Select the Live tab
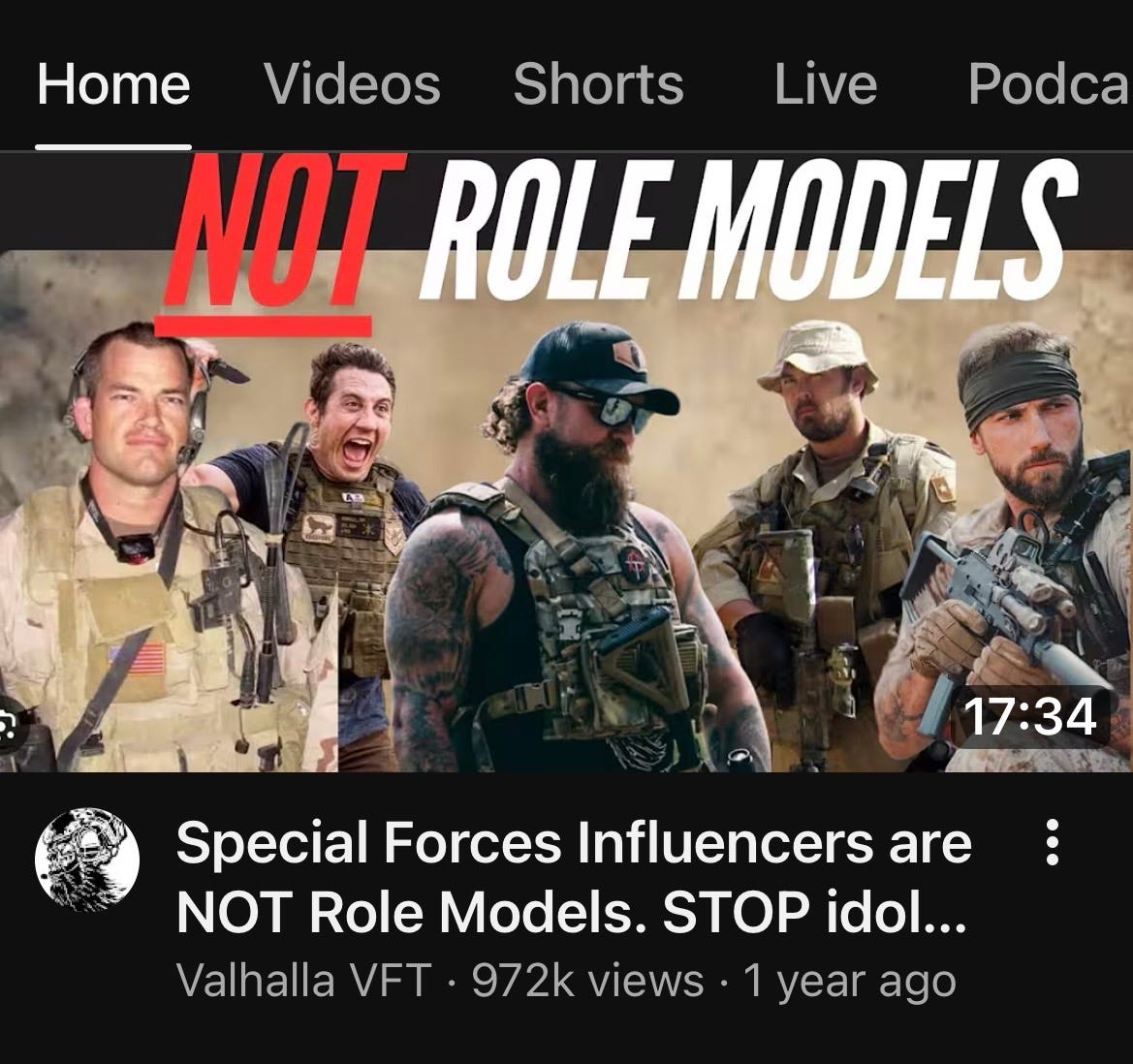Screen dimensions: 1133x1064 [826, 83]
